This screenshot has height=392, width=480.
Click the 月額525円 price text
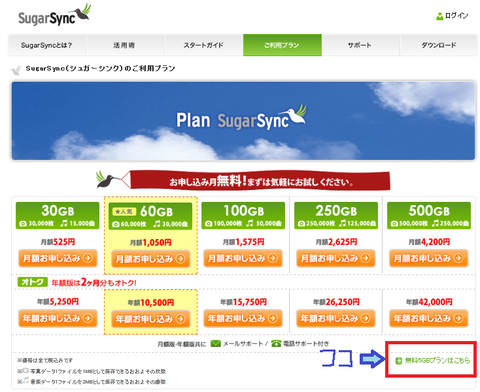click(58, 242)
